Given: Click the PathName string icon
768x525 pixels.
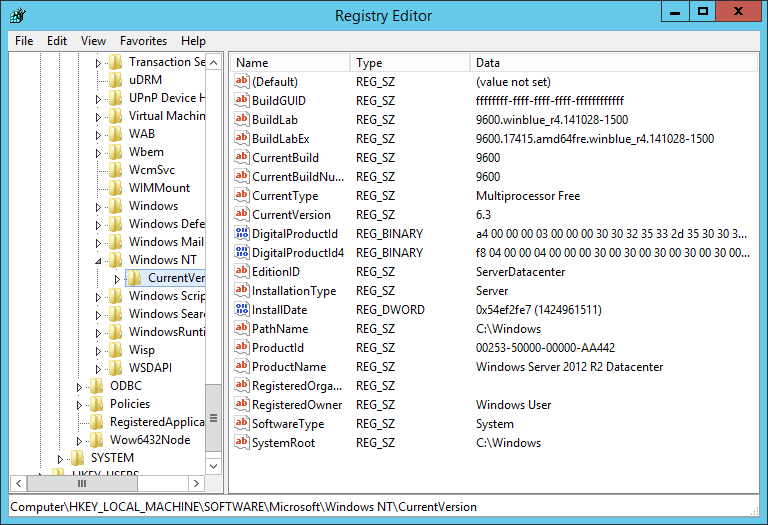Looking at the screenshot, I should 241,329.
